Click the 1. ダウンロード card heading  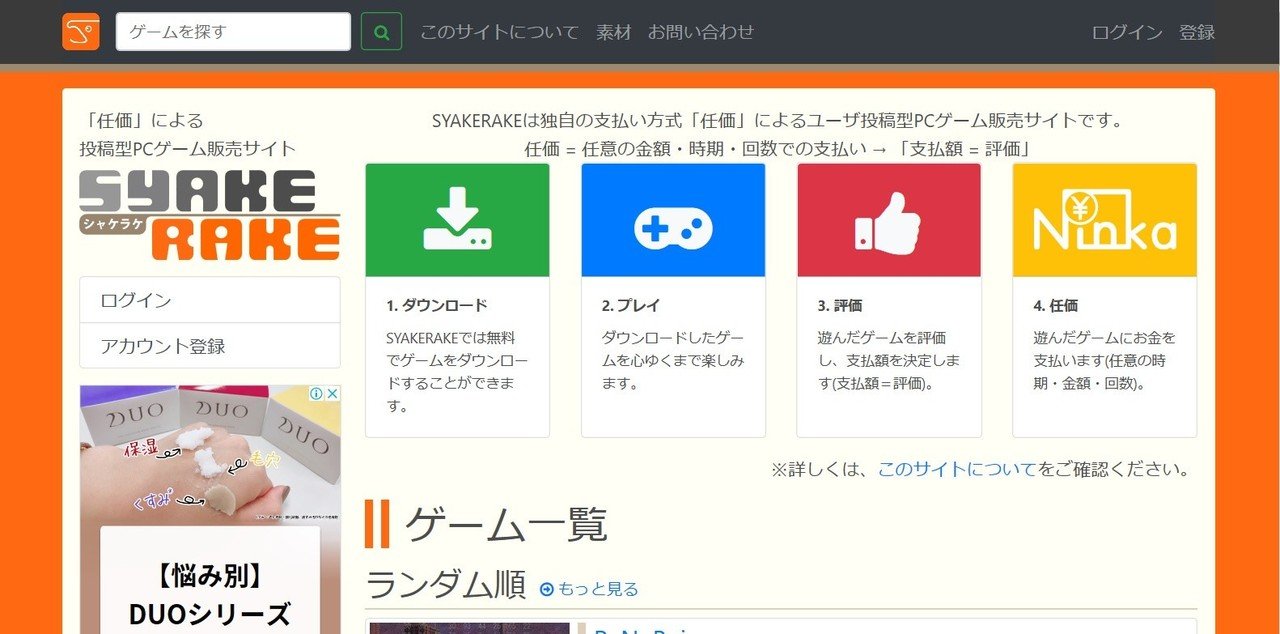(437, 305)
